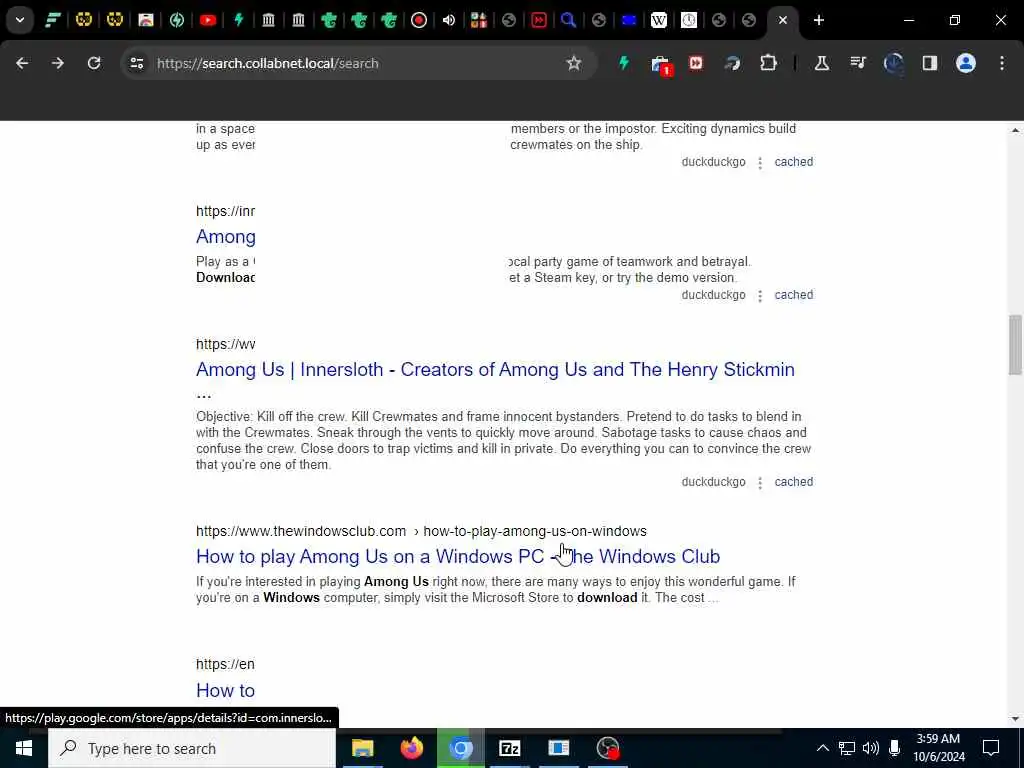Image resolution: width=1024 pixels, height=768 pixels.
Task: Open 'Among Us | Innersloth - Creators' result link
Action: (x=495, y=370)
